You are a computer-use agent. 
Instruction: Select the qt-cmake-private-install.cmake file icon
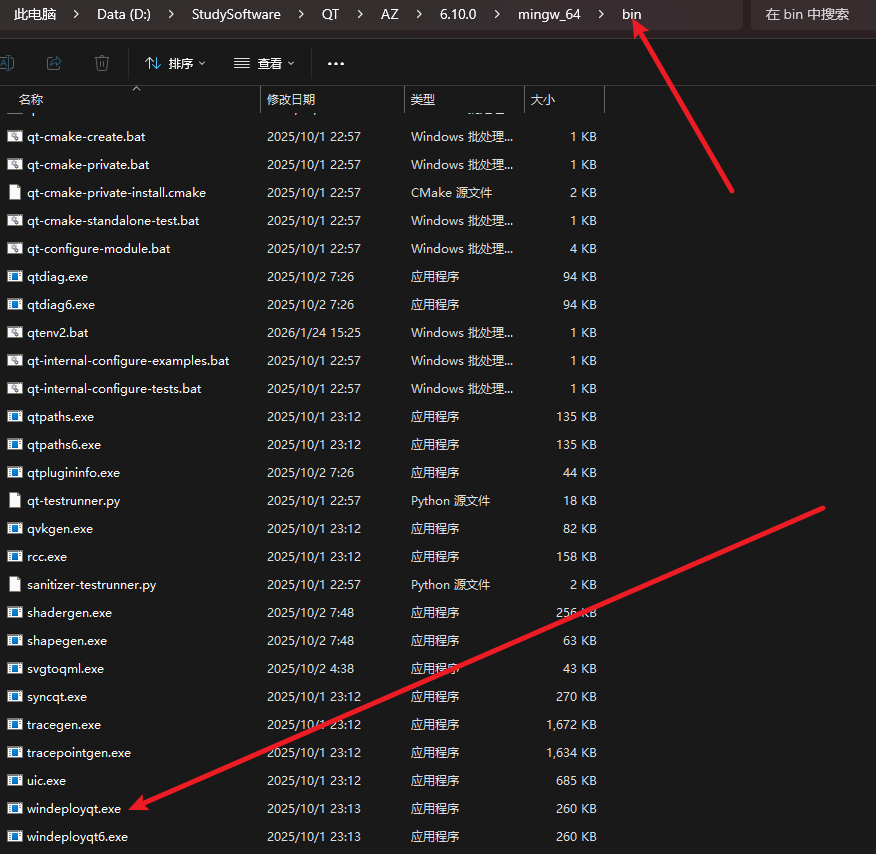(x=15, y=192)
